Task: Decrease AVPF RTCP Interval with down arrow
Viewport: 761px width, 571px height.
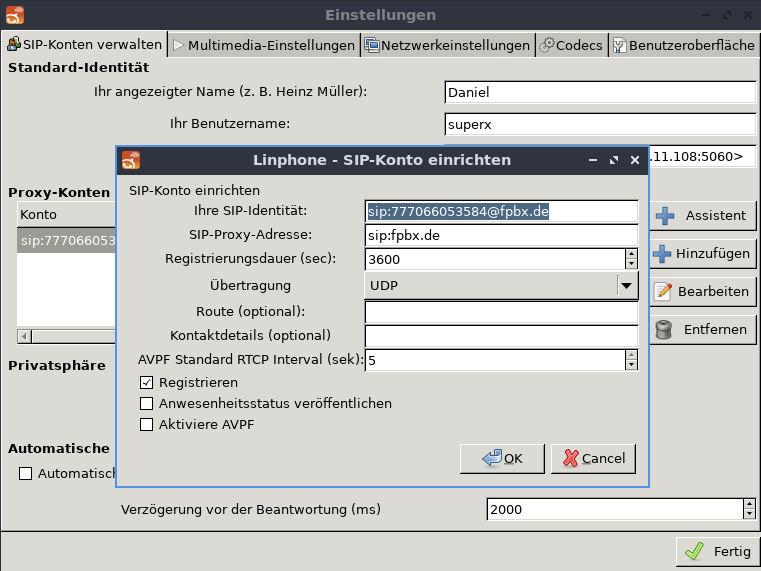Action: (x=631, y=365)
